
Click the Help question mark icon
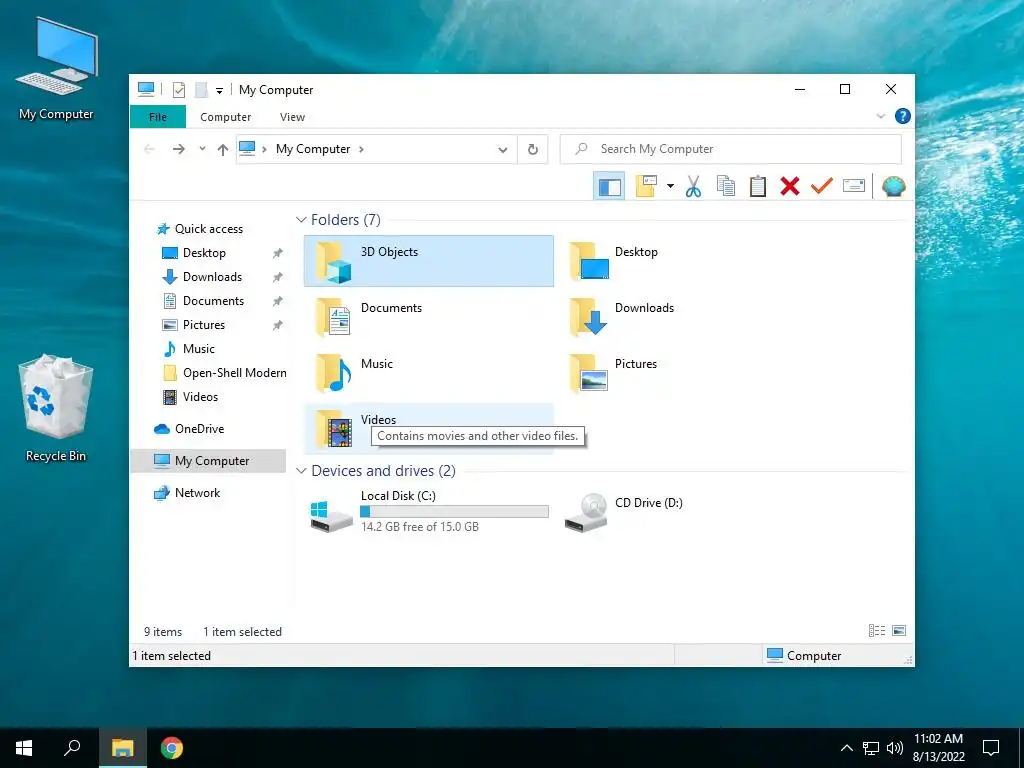point(903,116)
